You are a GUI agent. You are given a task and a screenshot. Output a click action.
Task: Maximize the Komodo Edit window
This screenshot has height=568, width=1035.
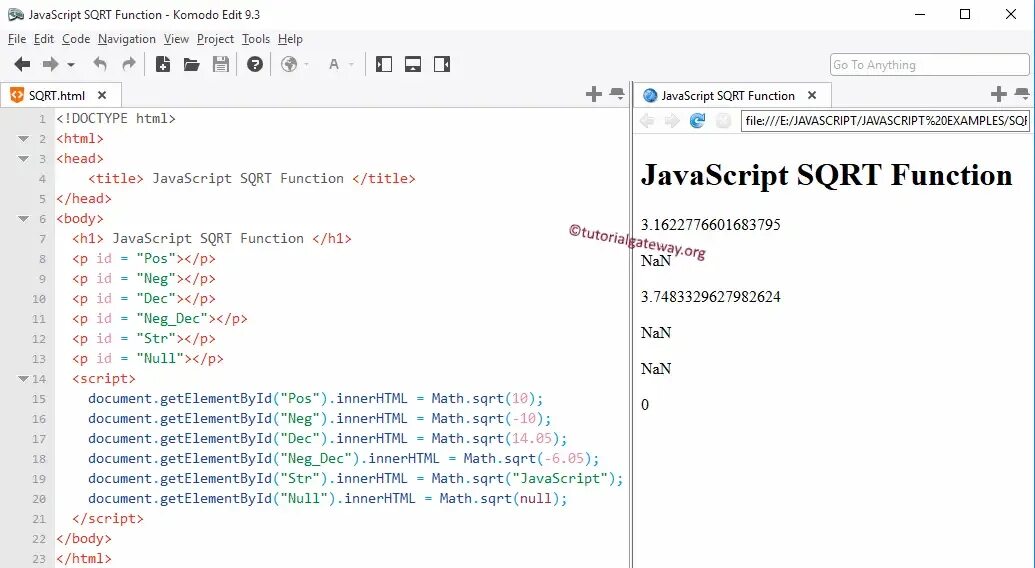click(965, 14)
